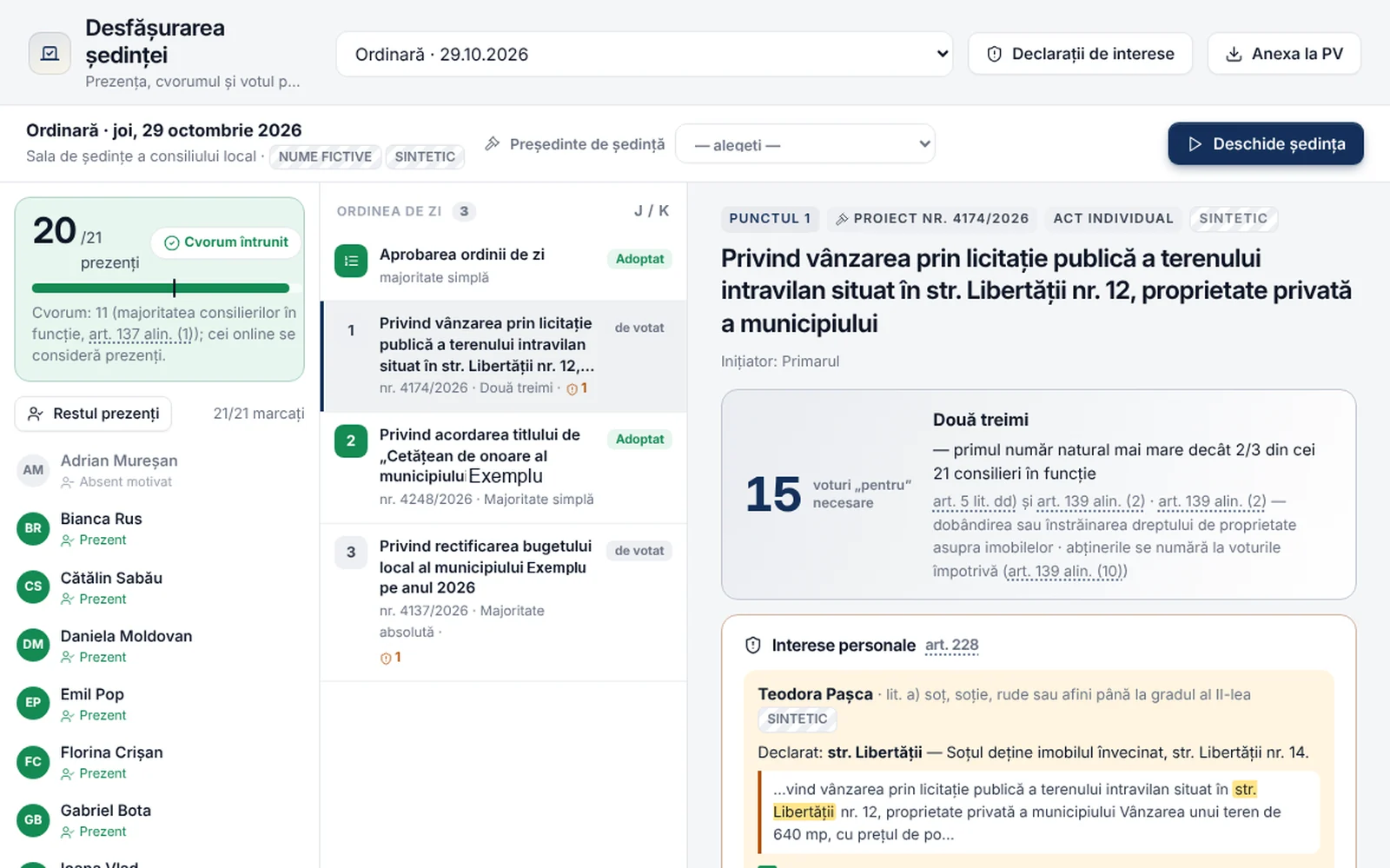Click the PROIECT NR. 4174/2026 tag
Image resolution: width=1390 pixels, height=868 pixels.
coord(932,218)
